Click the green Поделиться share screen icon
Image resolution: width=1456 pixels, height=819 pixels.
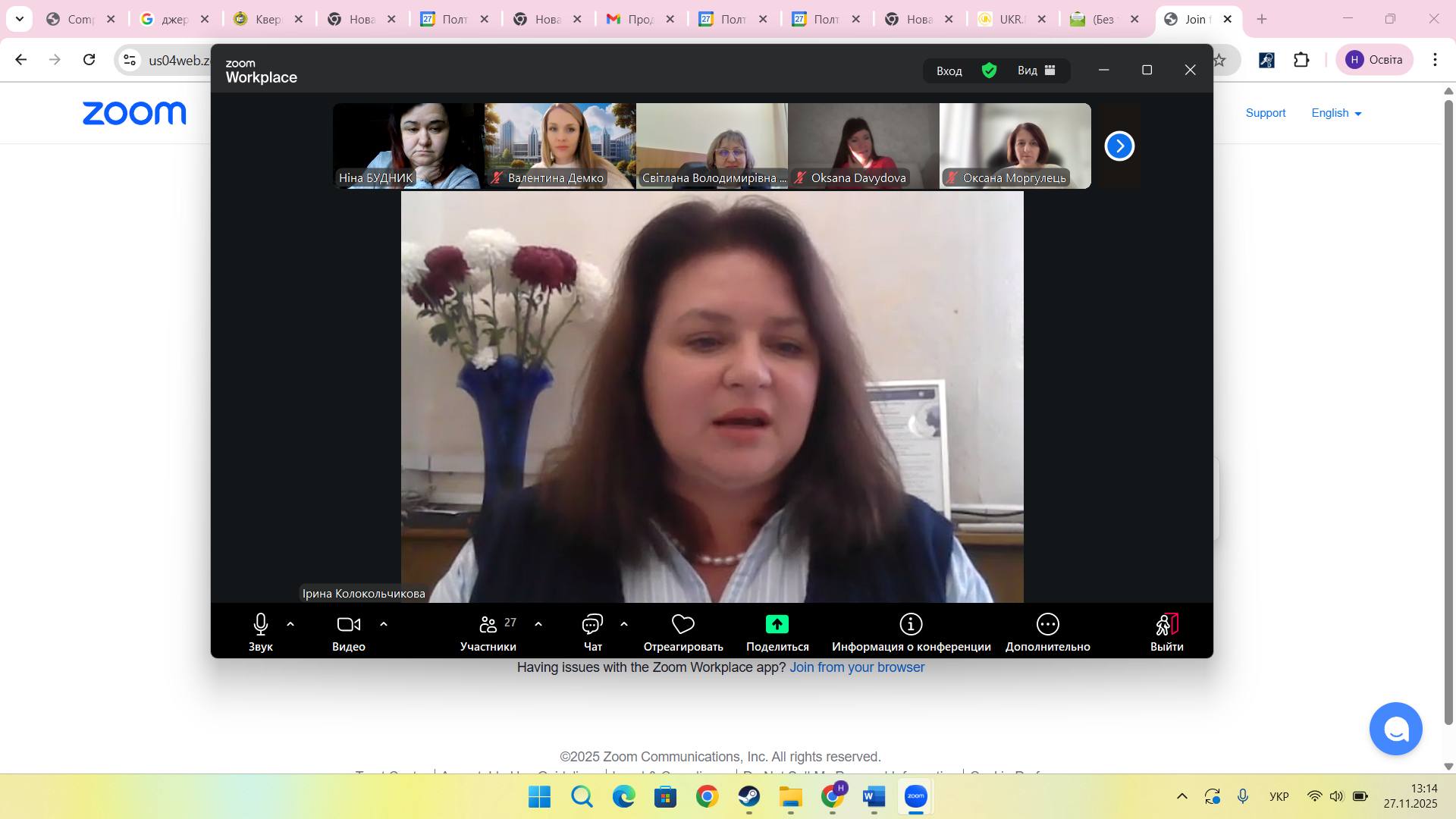pyautogui.click(x=777, y=624)
